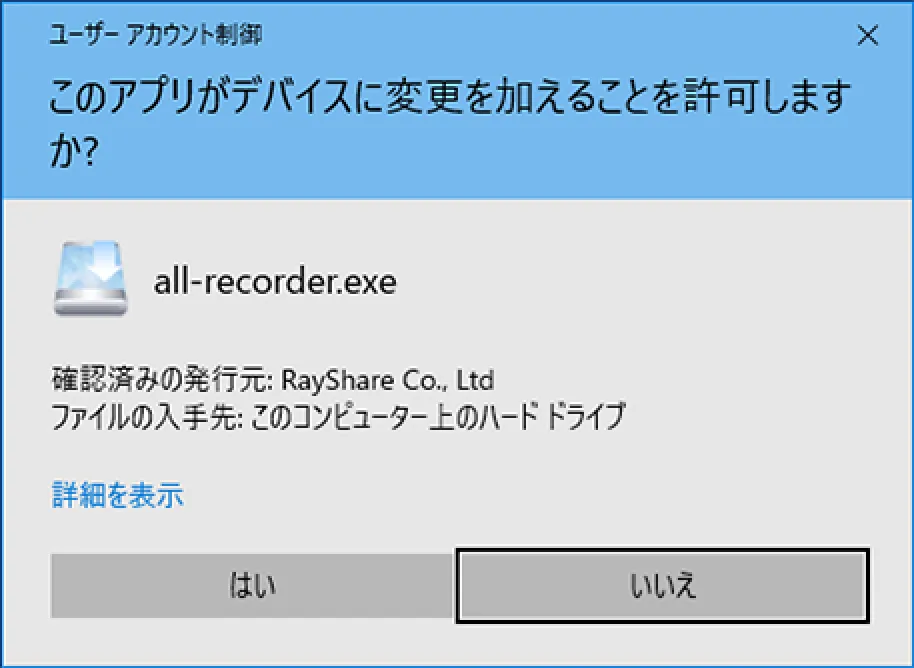Click the Ltd text in publisher line
The image size is (914, 668).
click(x=474, y=381)
